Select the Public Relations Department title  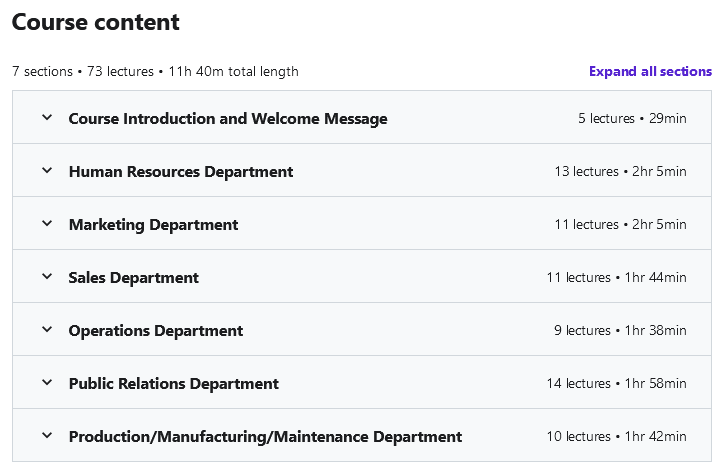coord(174,384)
